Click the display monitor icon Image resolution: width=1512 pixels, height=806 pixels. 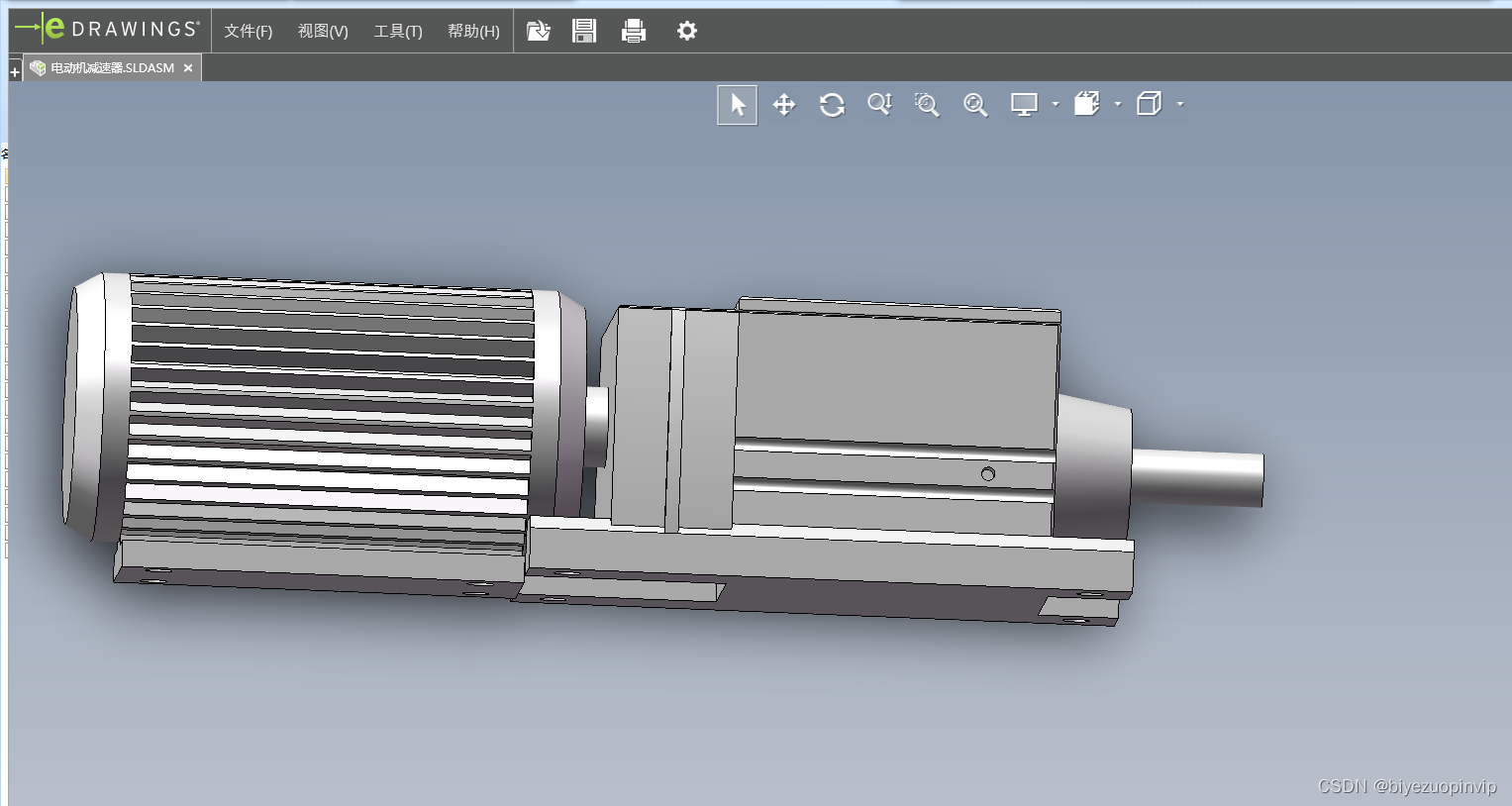[x=1024, y=104]
